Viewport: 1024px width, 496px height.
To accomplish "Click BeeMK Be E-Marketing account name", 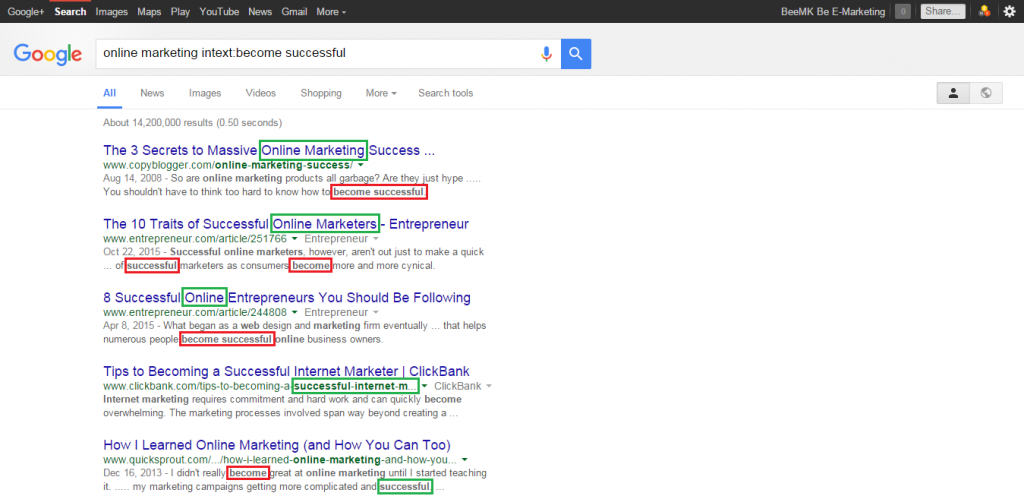I will pyautogui.click(x=833, y=12).
